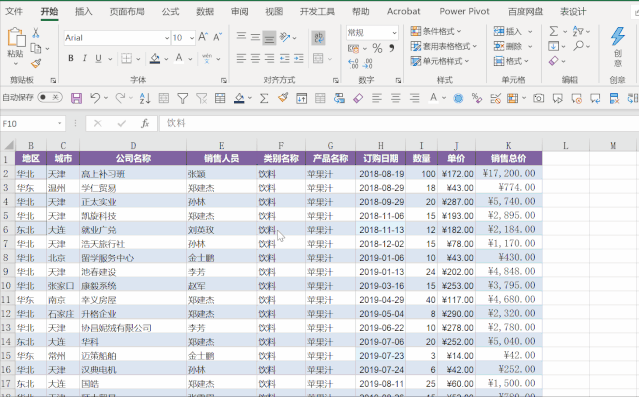This screenshot has height=397, width=639.
Task: Click the Save icon in quick access toolbar
Action: point(76,98)
